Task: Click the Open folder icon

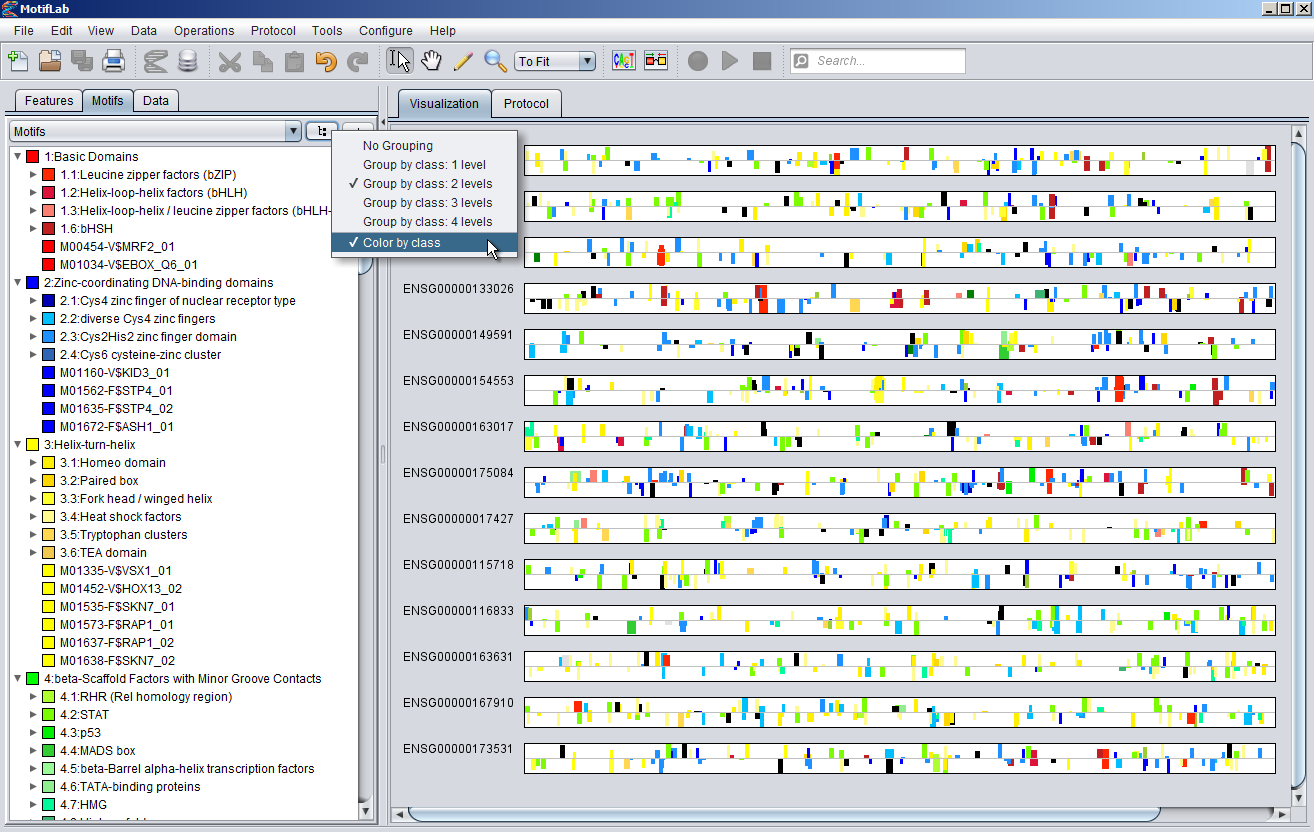Action: click(x=50, y=61)
